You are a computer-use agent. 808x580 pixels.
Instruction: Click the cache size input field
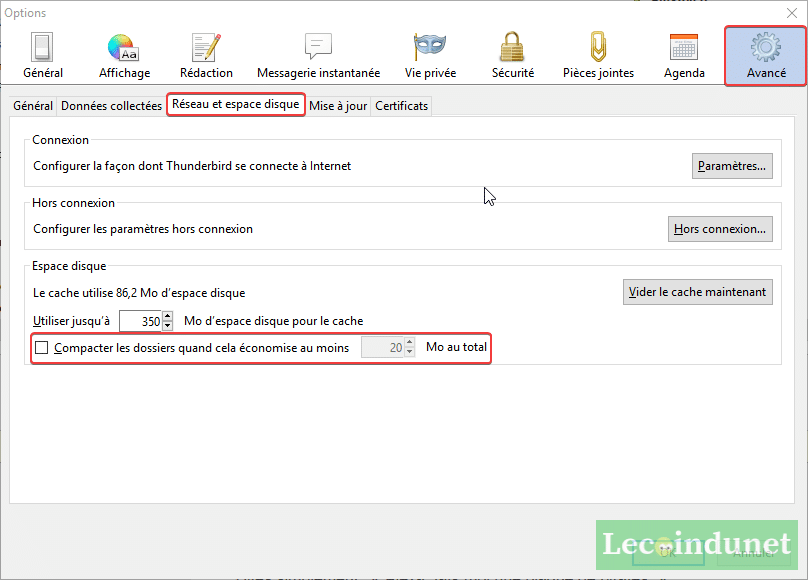tap(140, 321)
